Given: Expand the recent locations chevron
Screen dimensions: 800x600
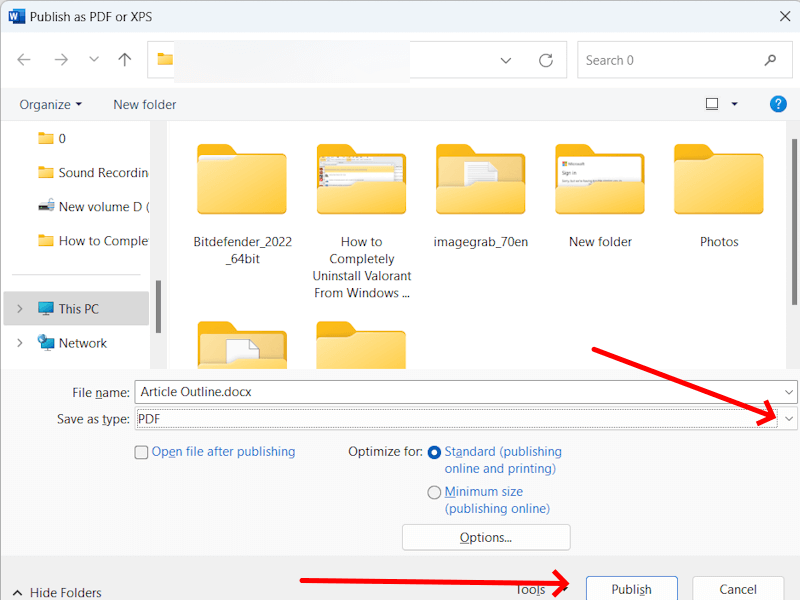Looking at the screenshot, I should [93, 60].
